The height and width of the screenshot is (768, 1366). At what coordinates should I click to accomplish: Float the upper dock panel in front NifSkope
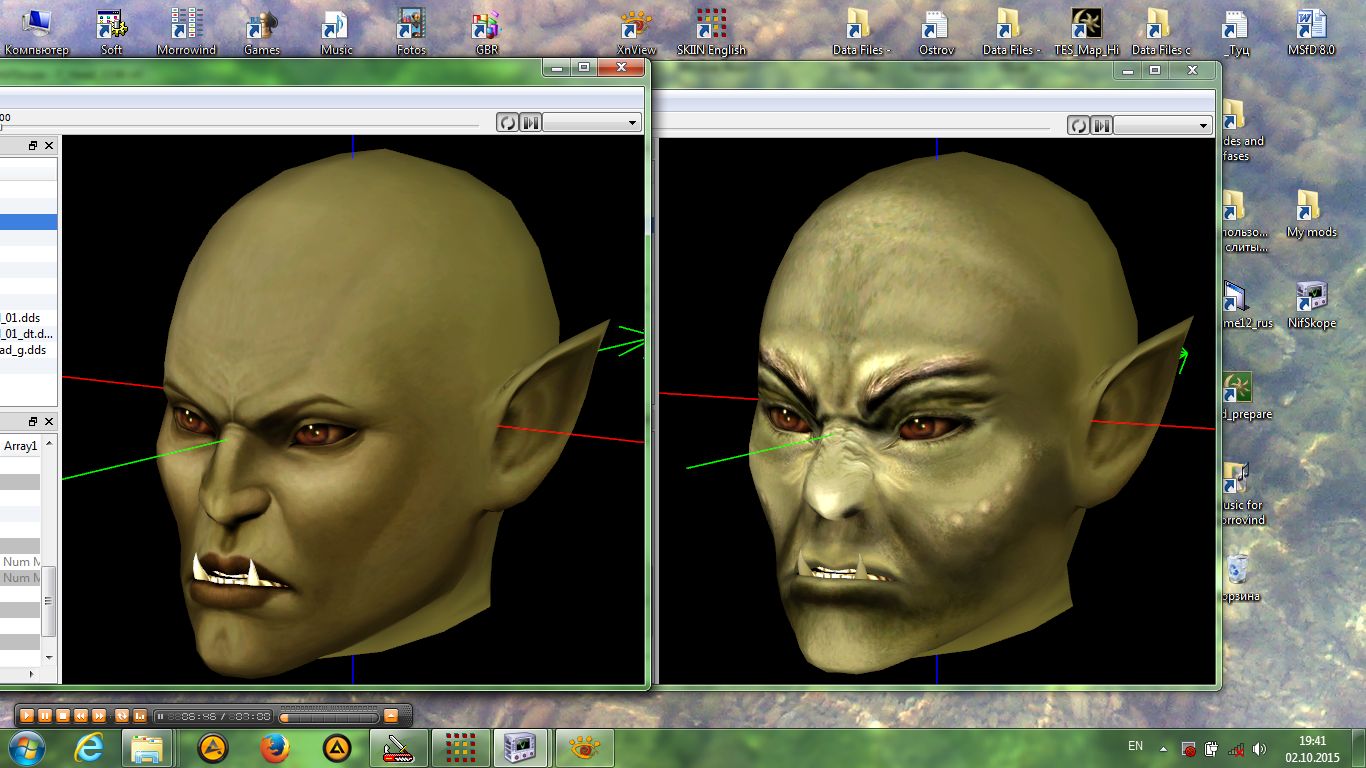click(x=33, y=146)
